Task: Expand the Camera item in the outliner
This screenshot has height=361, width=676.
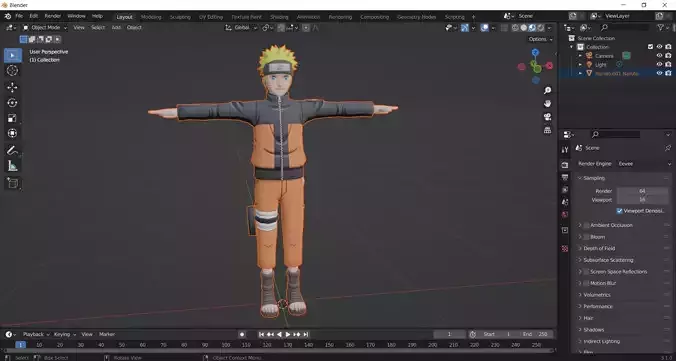Action: (580, 56)
